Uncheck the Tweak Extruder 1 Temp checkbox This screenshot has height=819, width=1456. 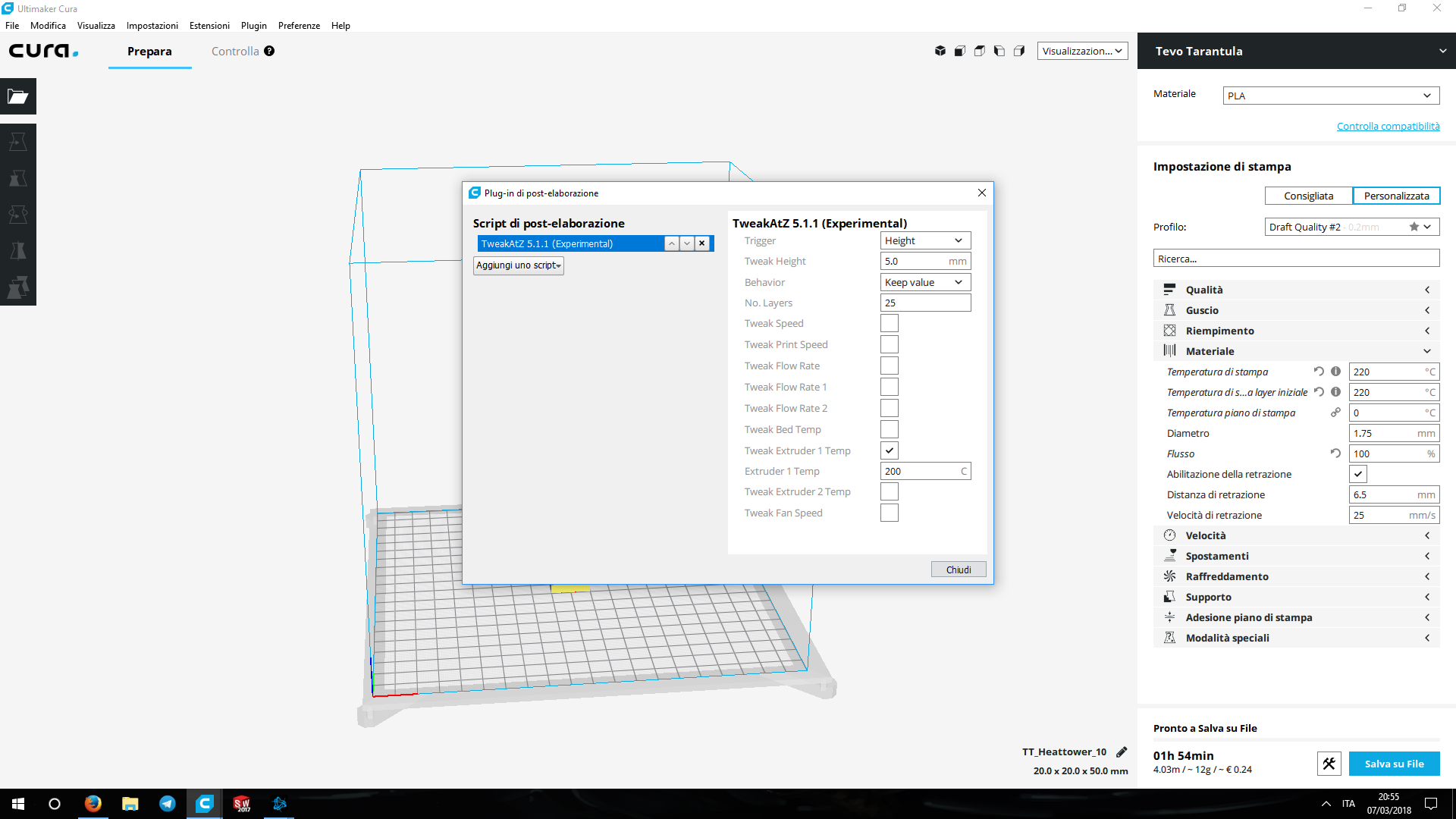(889, 450)
